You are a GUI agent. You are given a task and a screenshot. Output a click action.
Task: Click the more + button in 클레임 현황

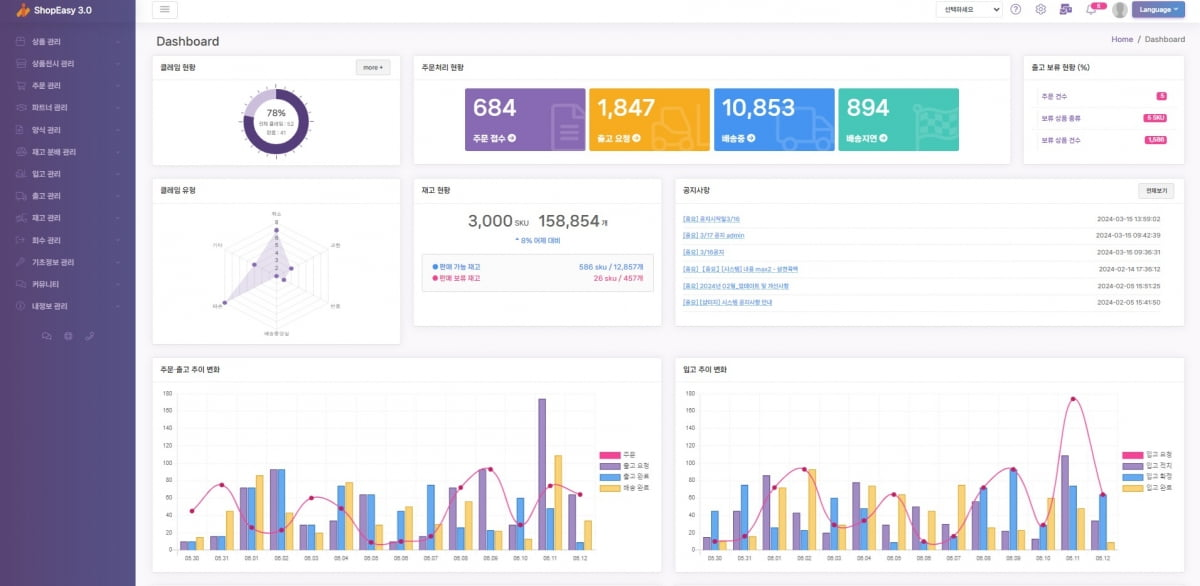(373, 68)
